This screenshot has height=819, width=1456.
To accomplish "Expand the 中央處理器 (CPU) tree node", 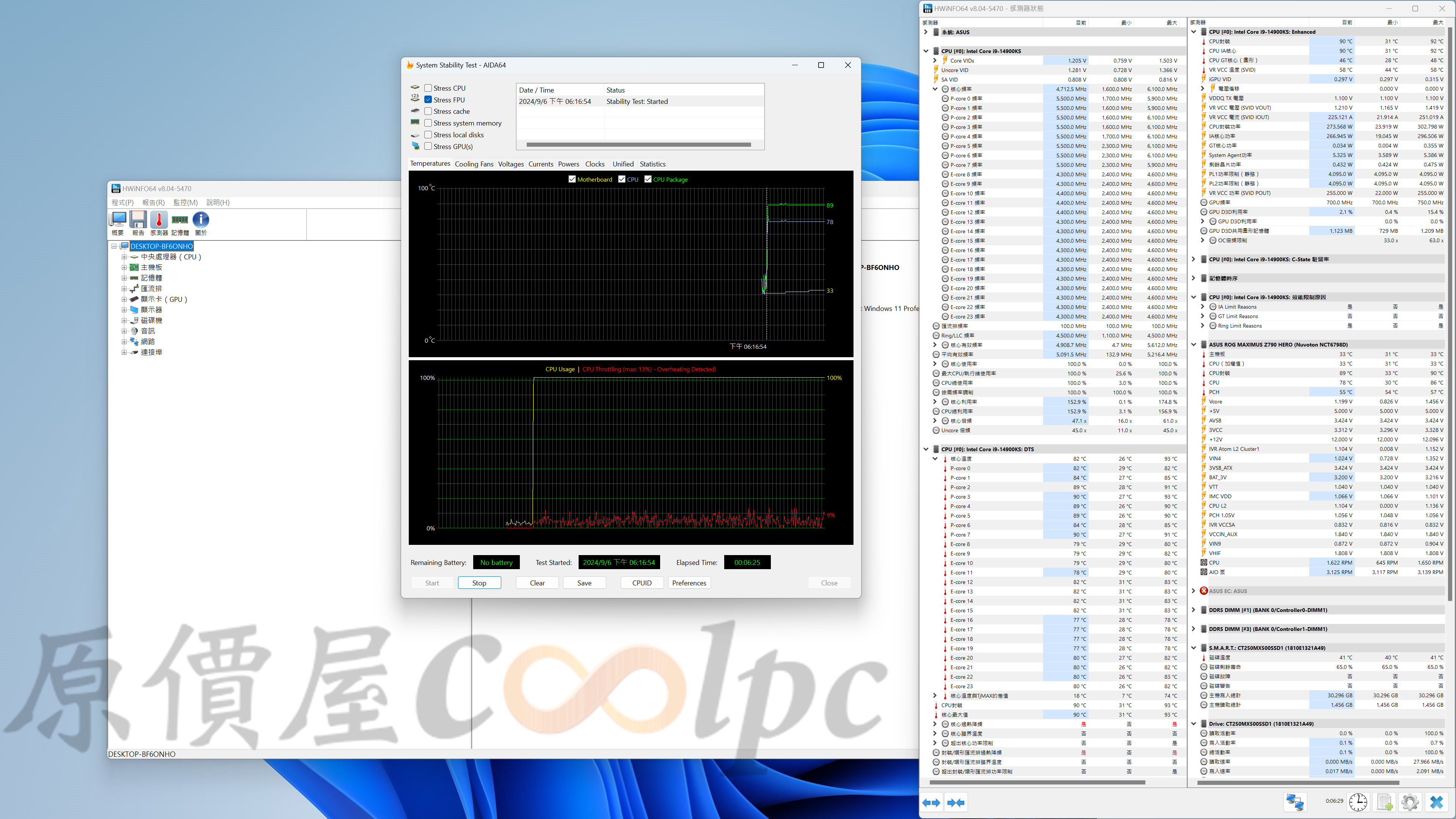I will pos(124,257).
